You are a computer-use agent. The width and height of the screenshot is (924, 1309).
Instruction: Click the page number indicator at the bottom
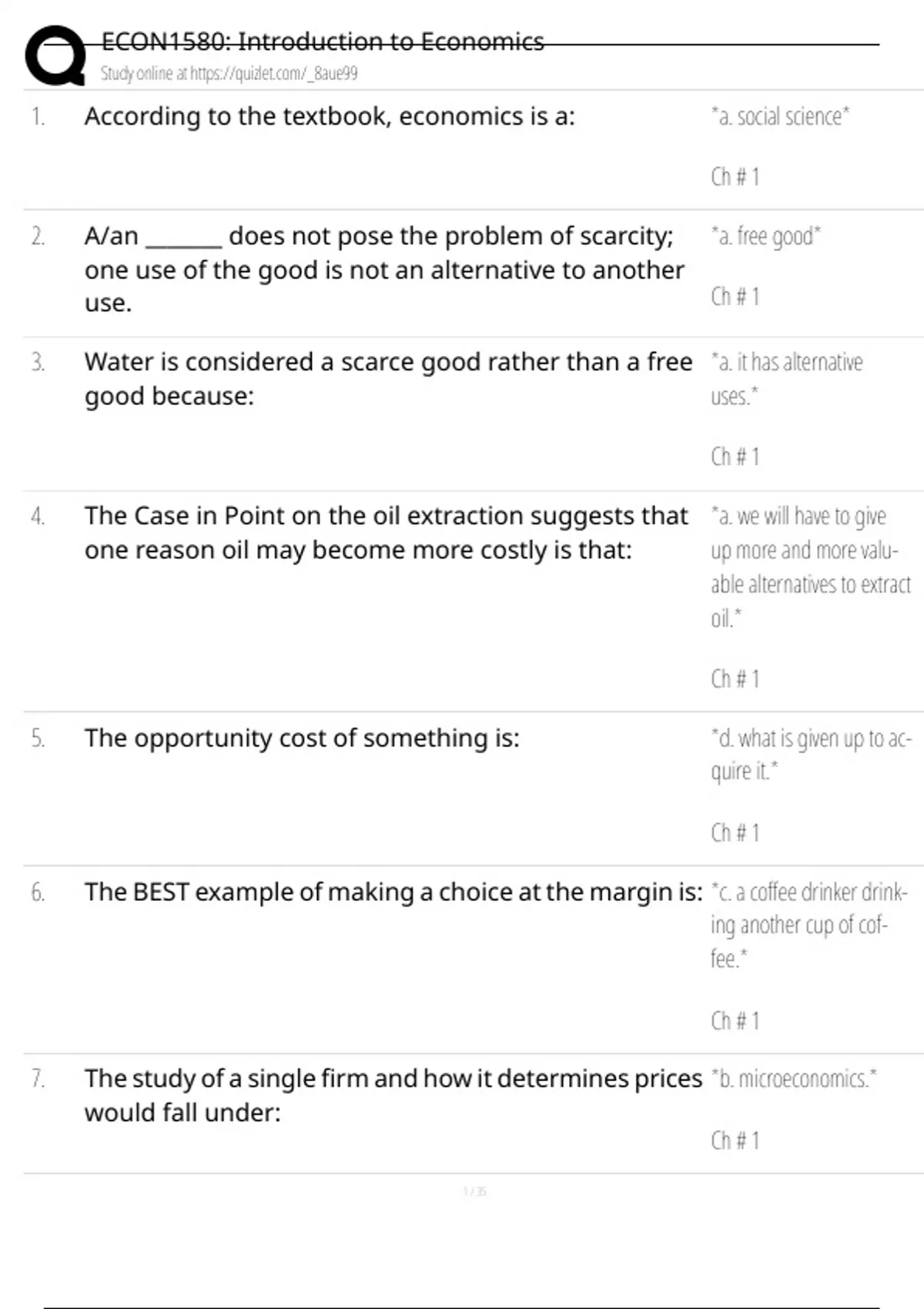(474, 1191)
